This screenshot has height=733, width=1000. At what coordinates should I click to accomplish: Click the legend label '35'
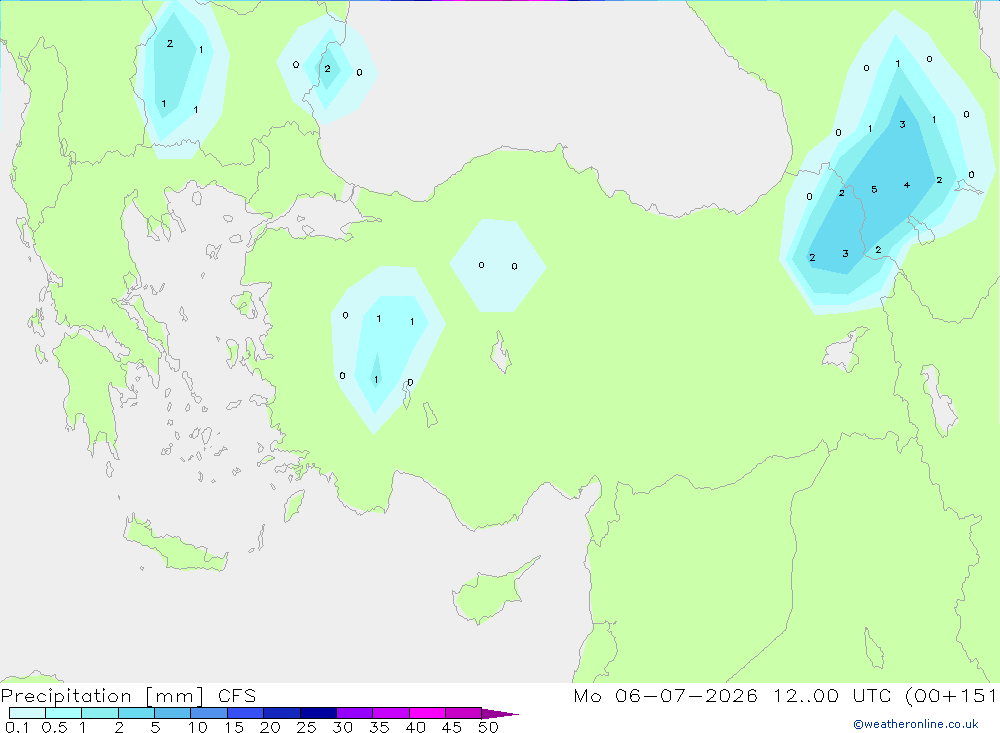click(x=379, y=727)
